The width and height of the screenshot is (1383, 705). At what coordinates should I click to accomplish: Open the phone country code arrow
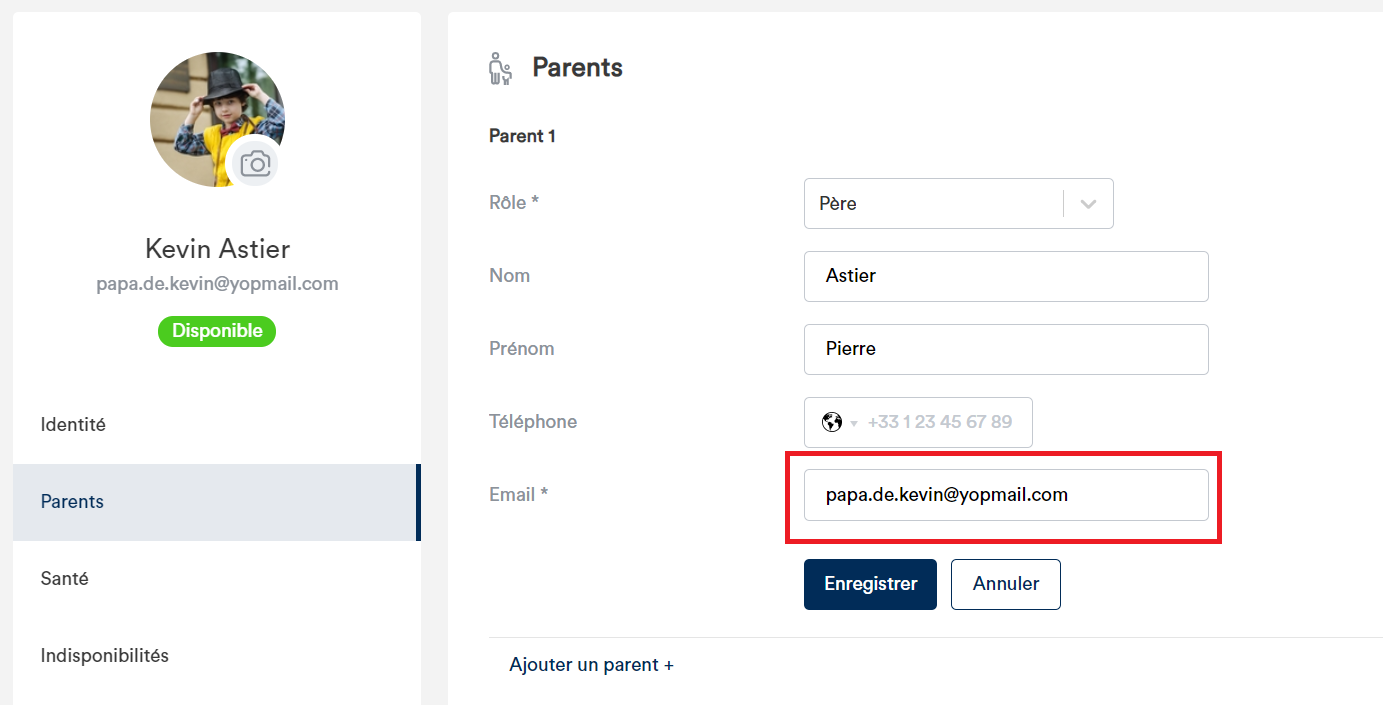(854, 423)
